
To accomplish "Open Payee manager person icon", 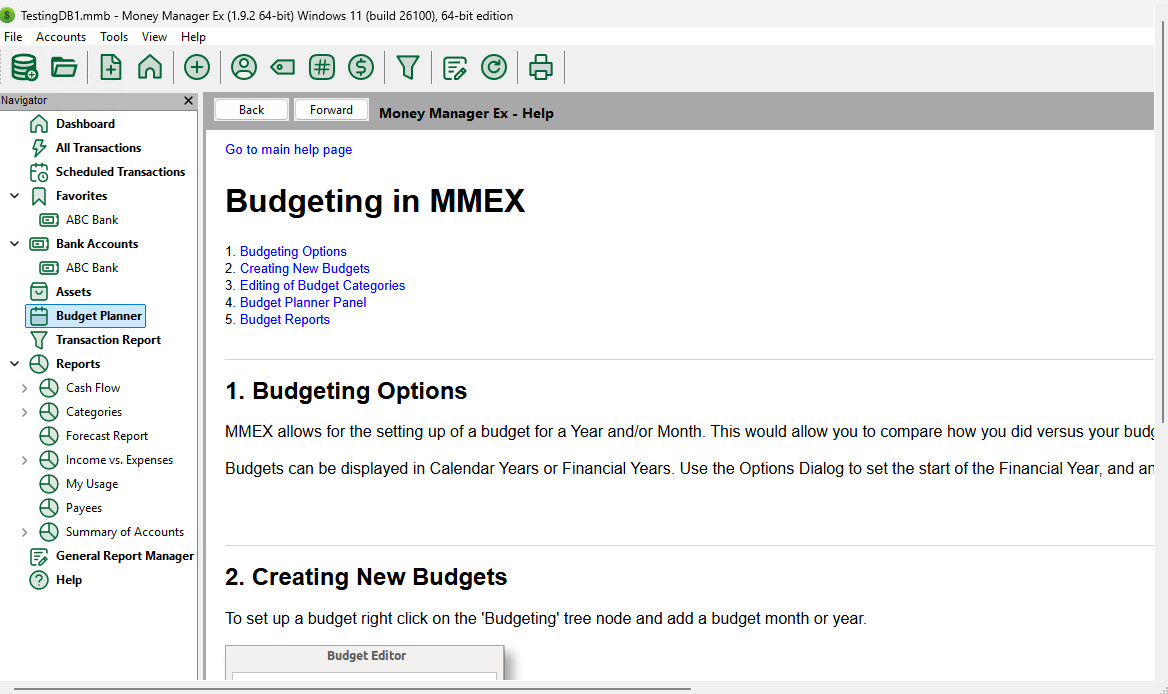I will pos(244,67).
